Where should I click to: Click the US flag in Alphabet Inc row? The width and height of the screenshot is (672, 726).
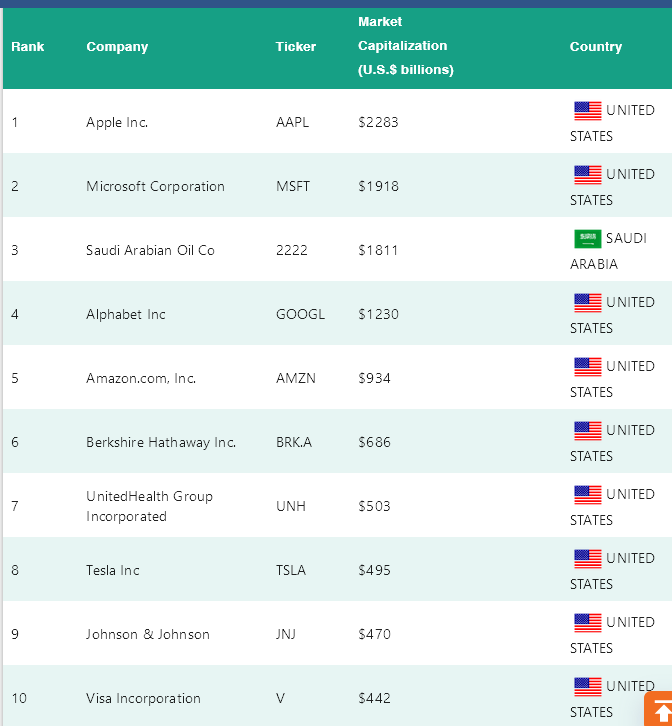pos(588,303)
